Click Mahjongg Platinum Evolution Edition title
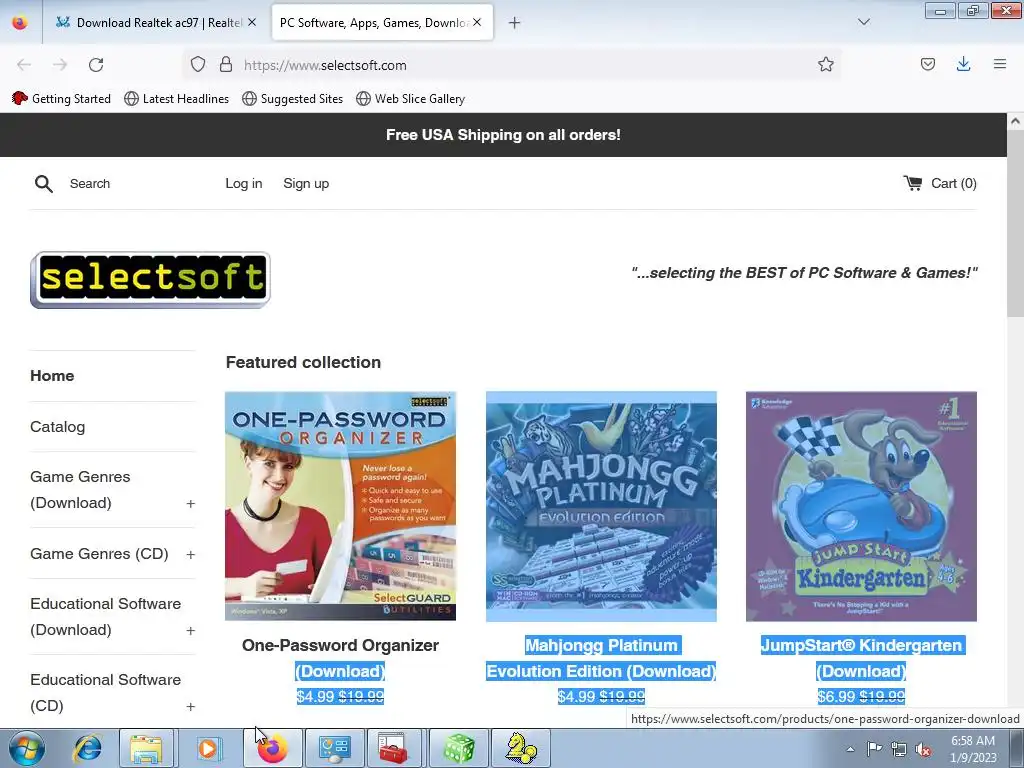Screen dimensions: 1024x768 click(x=601, y=658)
